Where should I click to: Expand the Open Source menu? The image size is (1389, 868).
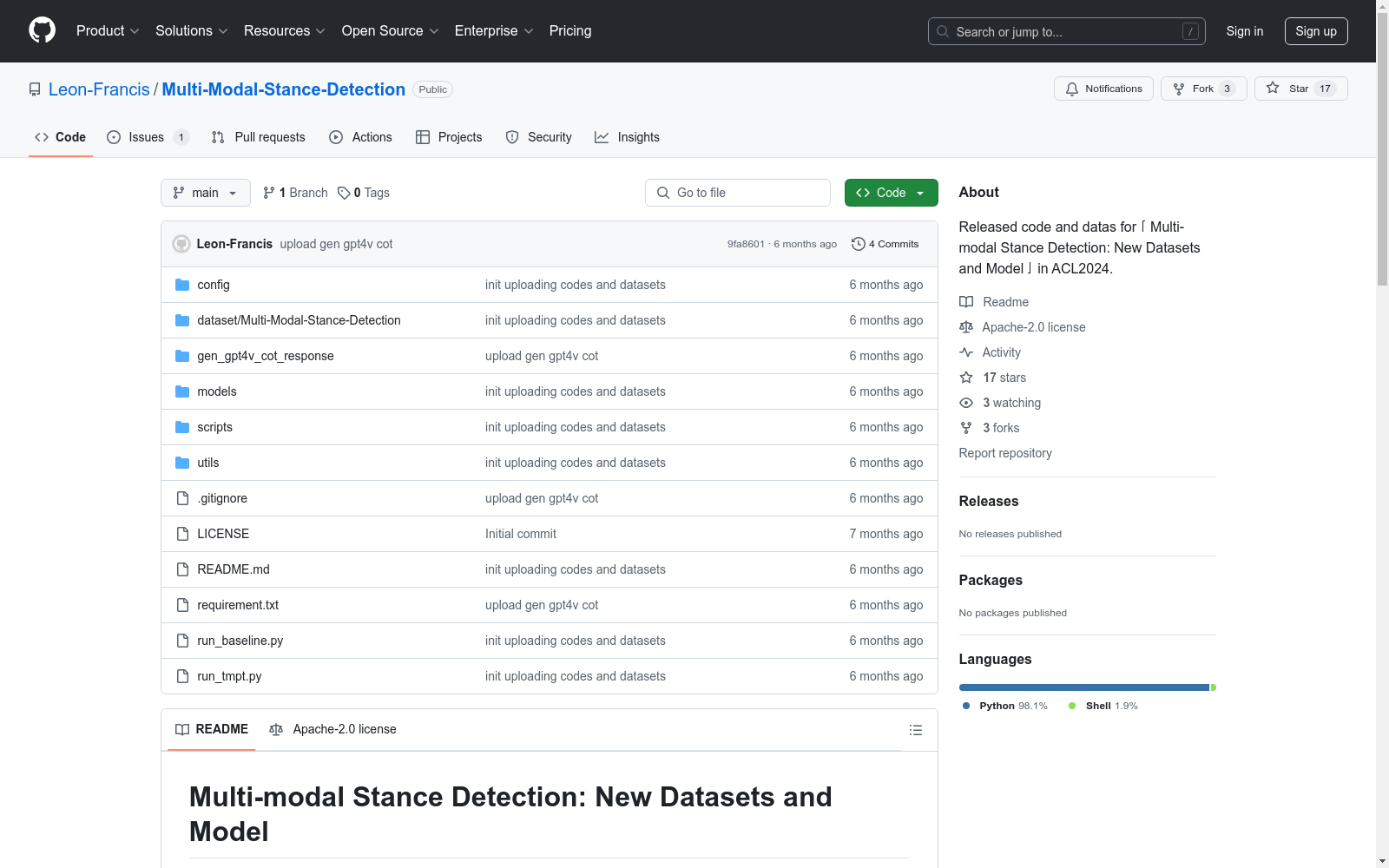coord(391,30)
